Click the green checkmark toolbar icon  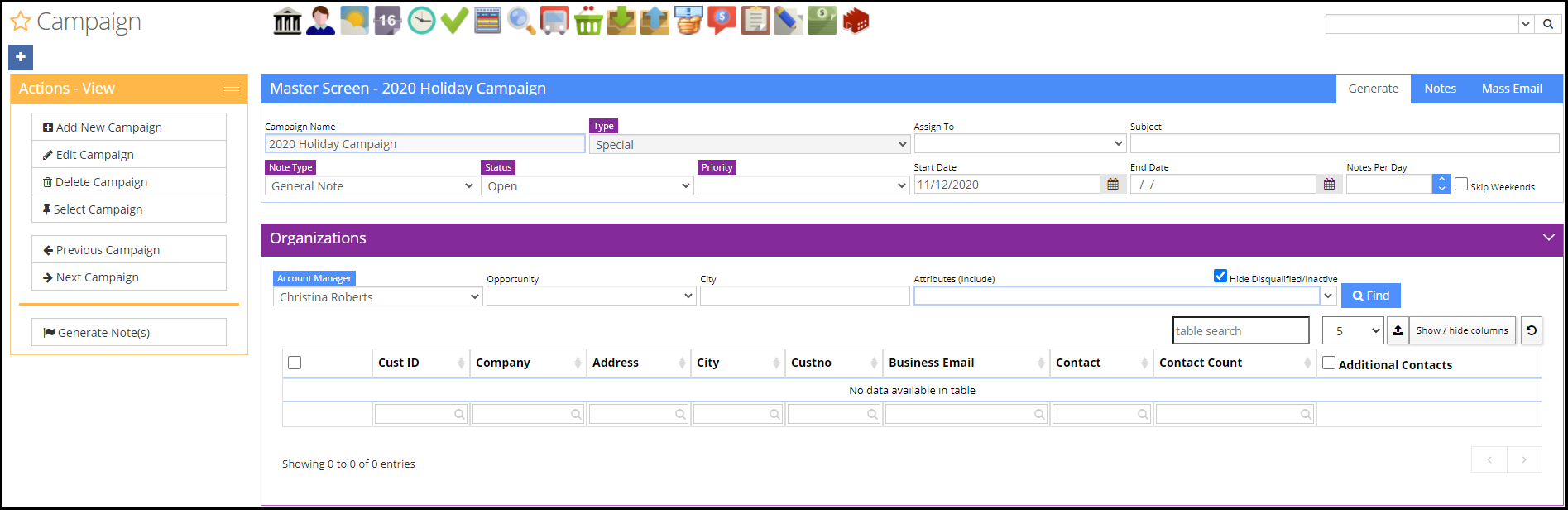(454, 21)
